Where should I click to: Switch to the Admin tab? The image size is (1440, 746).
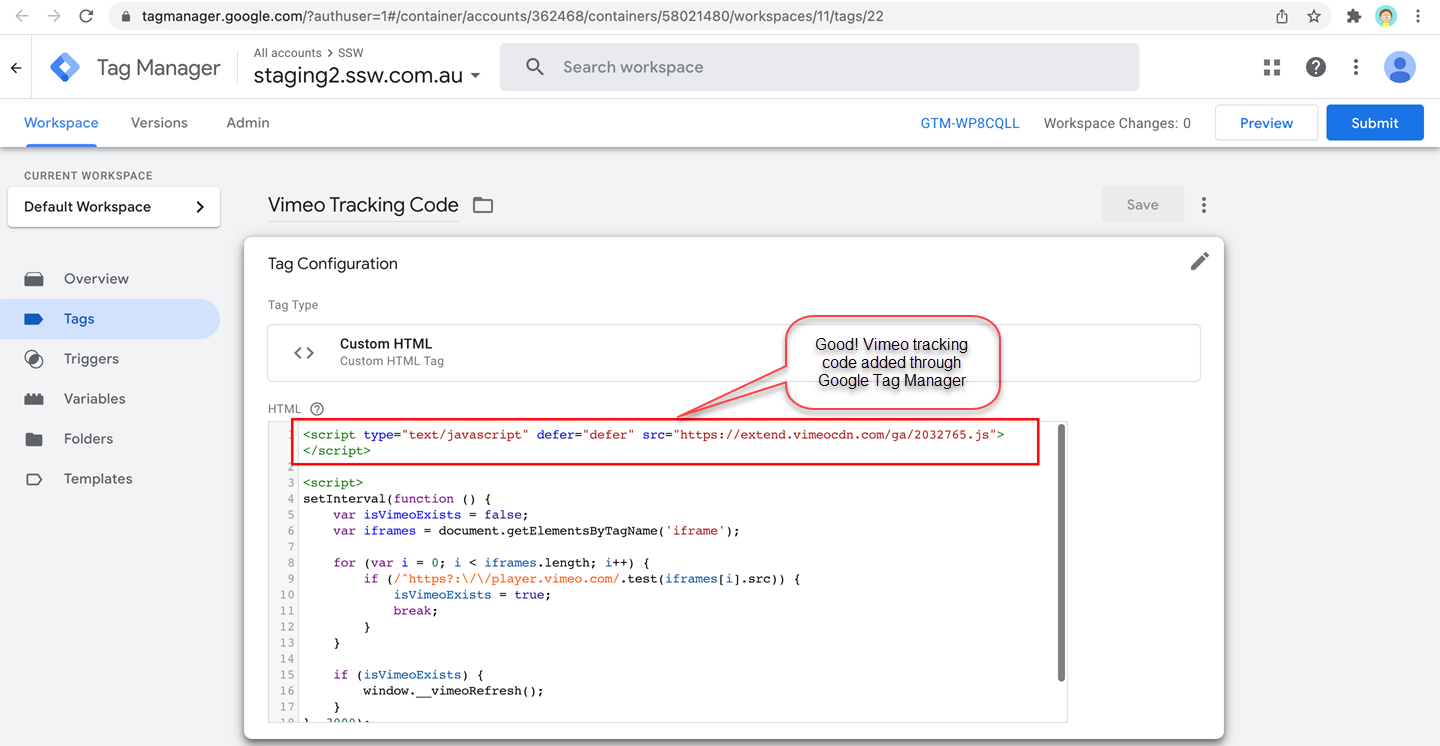coord(247,123)
